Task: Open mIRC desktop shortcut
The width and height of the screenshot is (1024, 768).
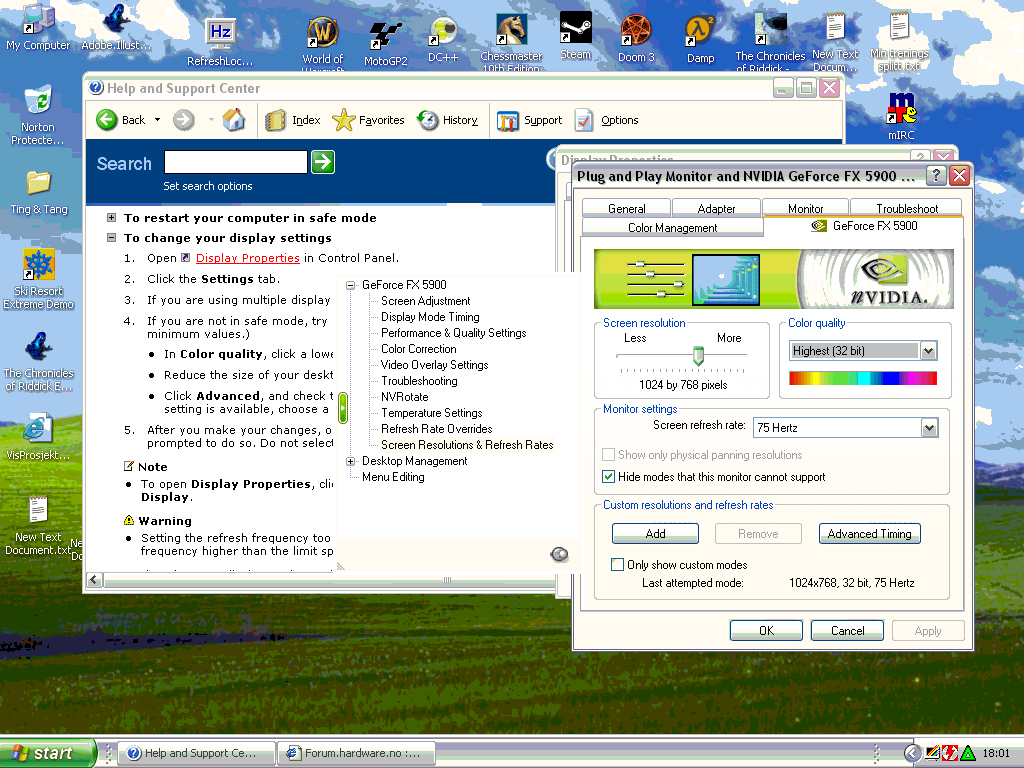Action: [x=901, y=116]
